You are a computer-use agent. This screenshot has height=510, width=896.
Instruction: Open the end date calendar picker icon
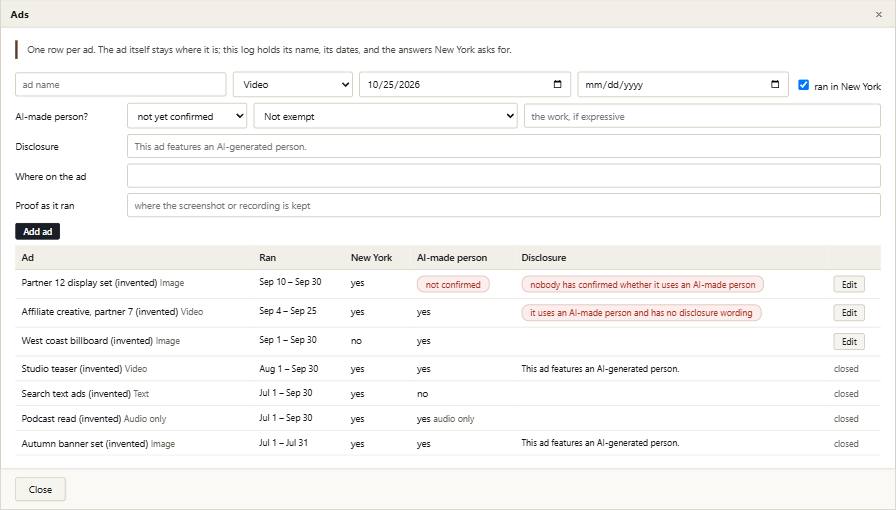coord(775,85)
